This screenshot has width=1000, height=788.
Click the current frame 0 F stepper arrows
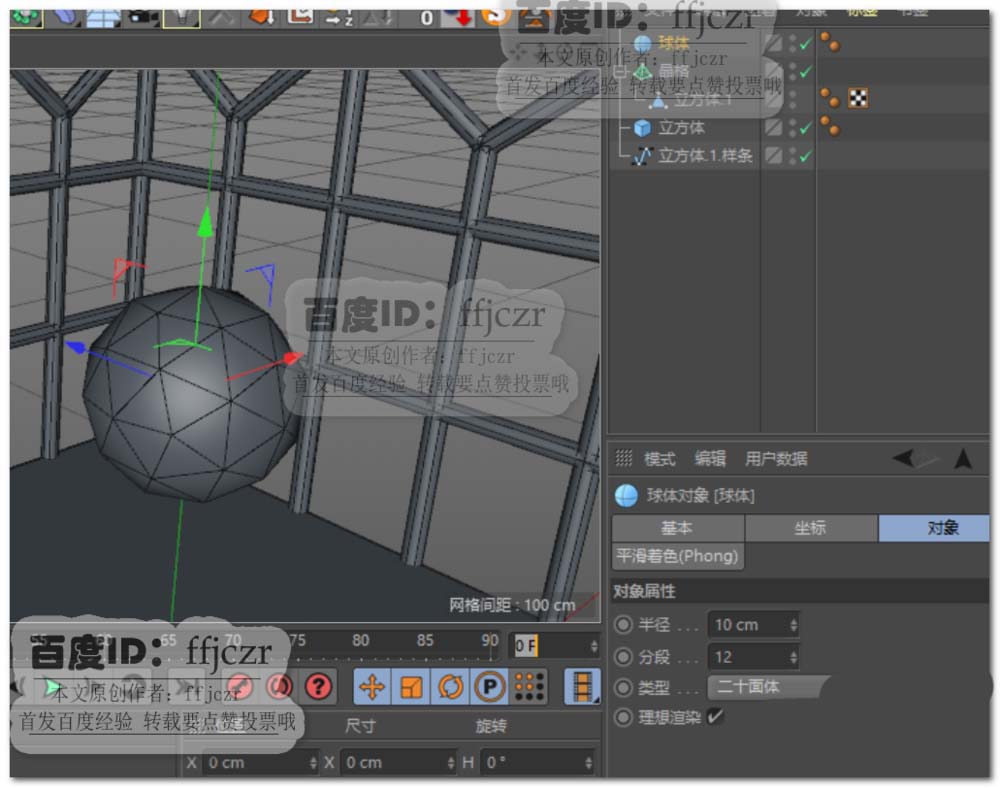click(594, 646)
